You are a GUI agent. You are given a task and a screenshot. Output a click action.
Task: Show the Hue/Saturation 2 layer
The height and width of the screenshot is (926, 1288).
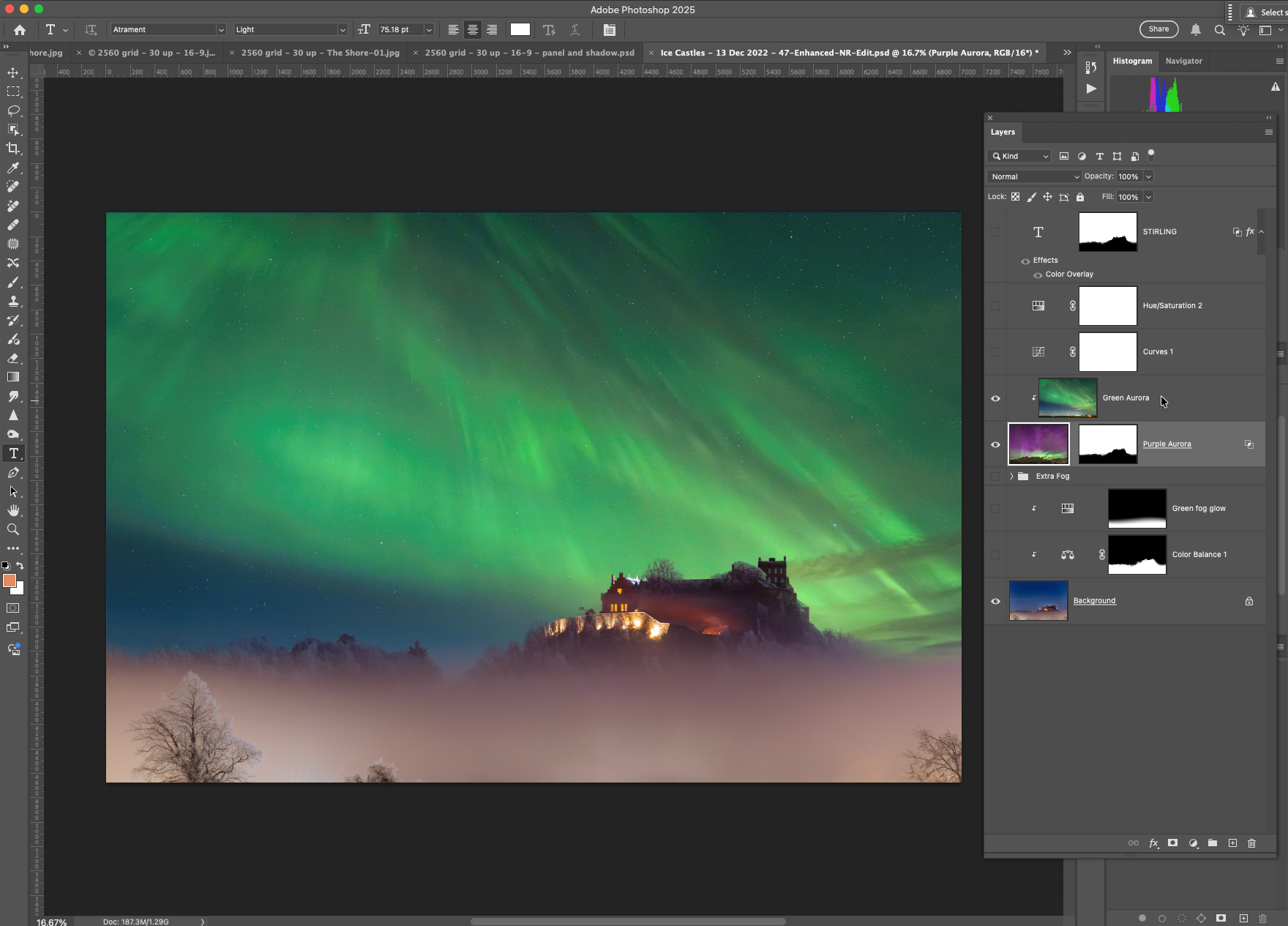[995, 306]
